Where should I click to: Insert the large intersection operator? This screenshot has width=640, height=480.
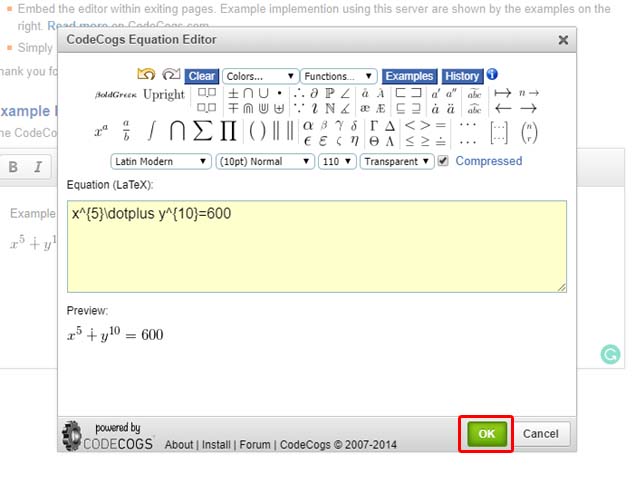tap(177, 131)
